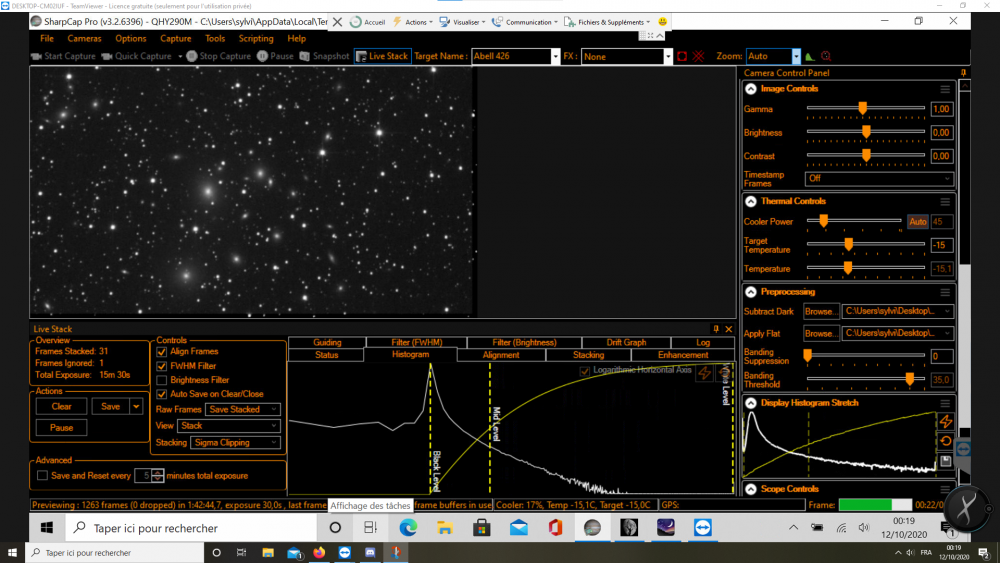Toggle Logarithmic Horizontal Axis checkbox
Viewport: 1000px width, 563px height.
(x=584, y=370)
